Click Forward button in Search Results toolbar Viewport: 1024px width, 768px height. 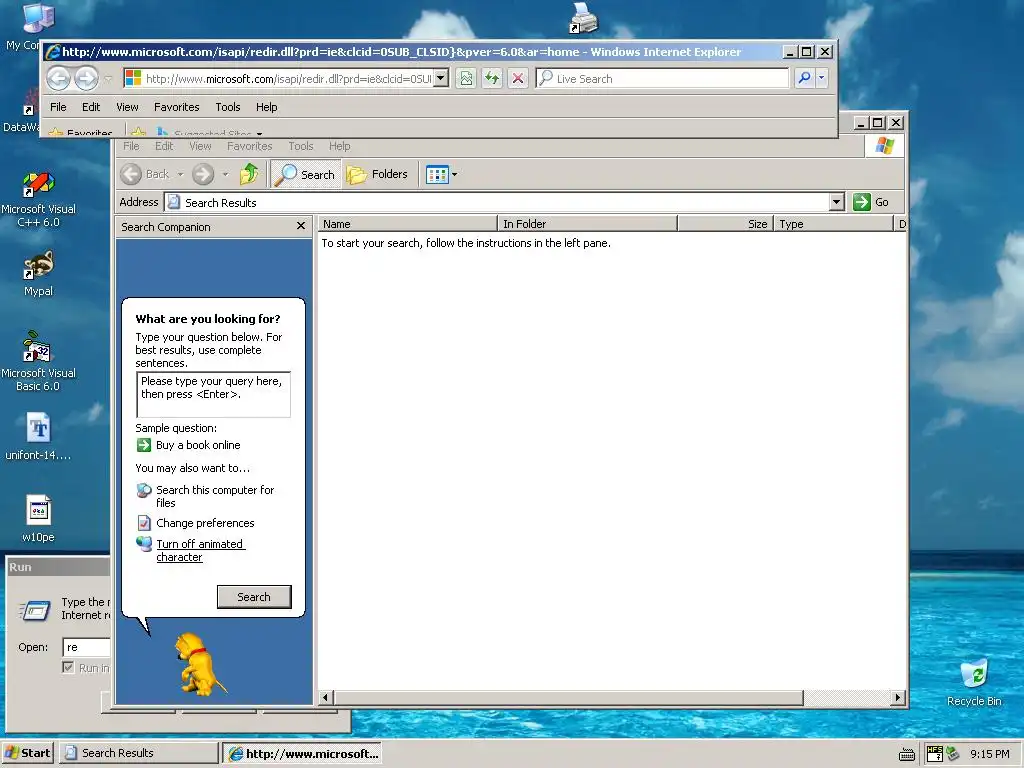pyautogui.click(x=203, y=174)
